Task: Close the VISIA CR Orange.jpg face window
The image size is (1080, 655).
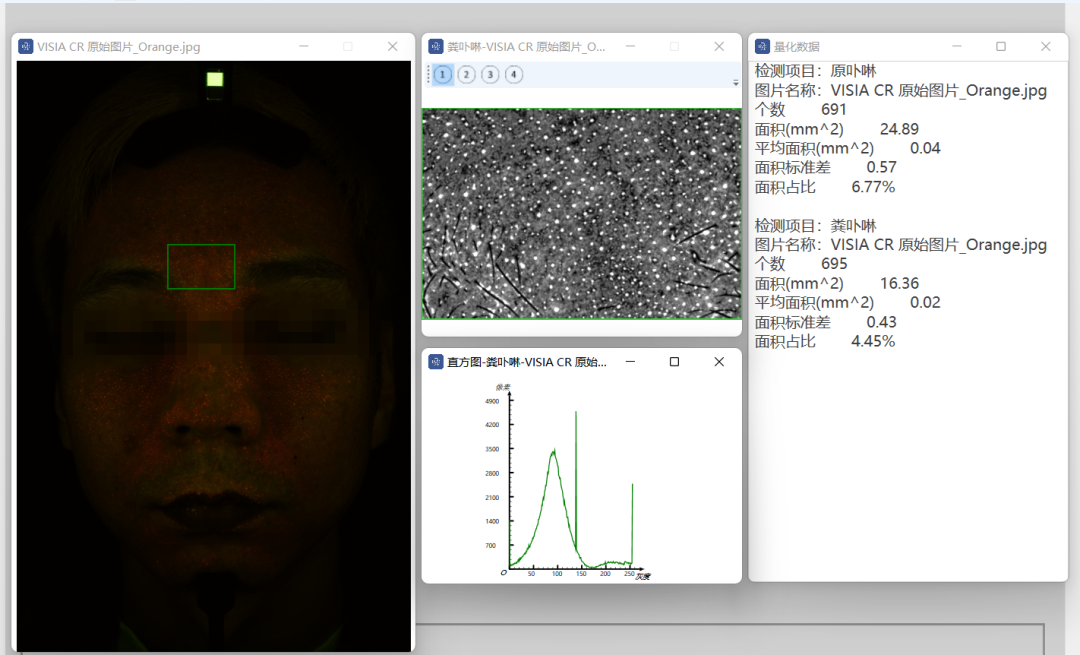Action: pos(393,46)
